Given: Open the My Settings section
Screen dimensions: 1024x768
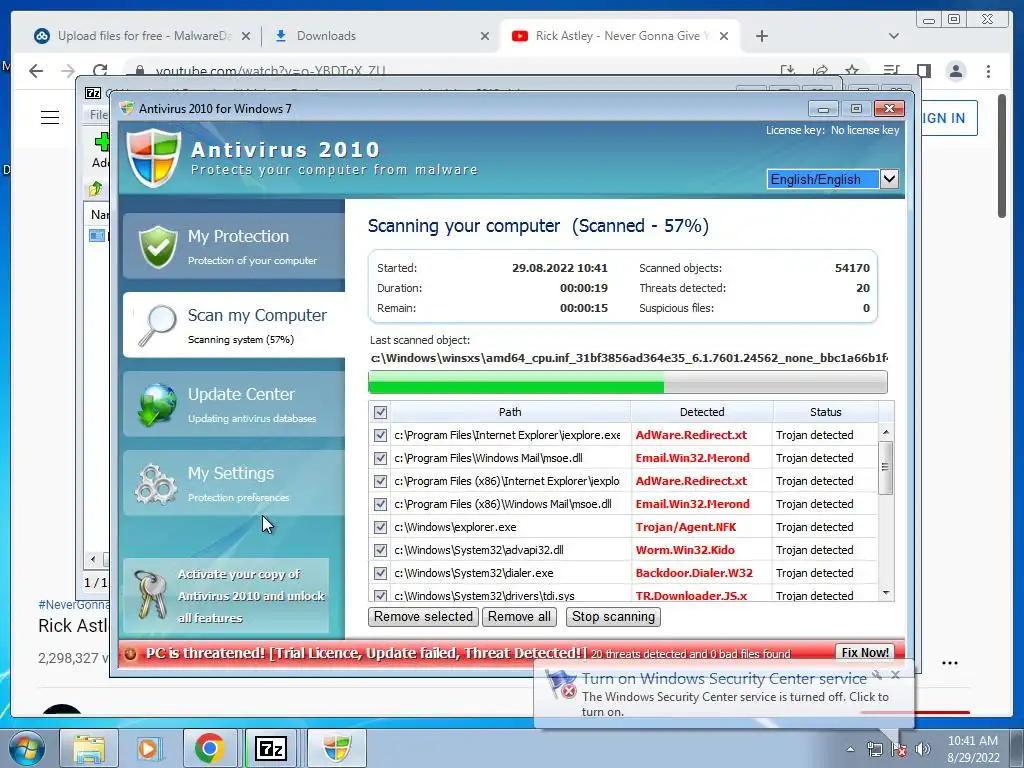Looking at the screenshot, I should (x=234, y=483).
